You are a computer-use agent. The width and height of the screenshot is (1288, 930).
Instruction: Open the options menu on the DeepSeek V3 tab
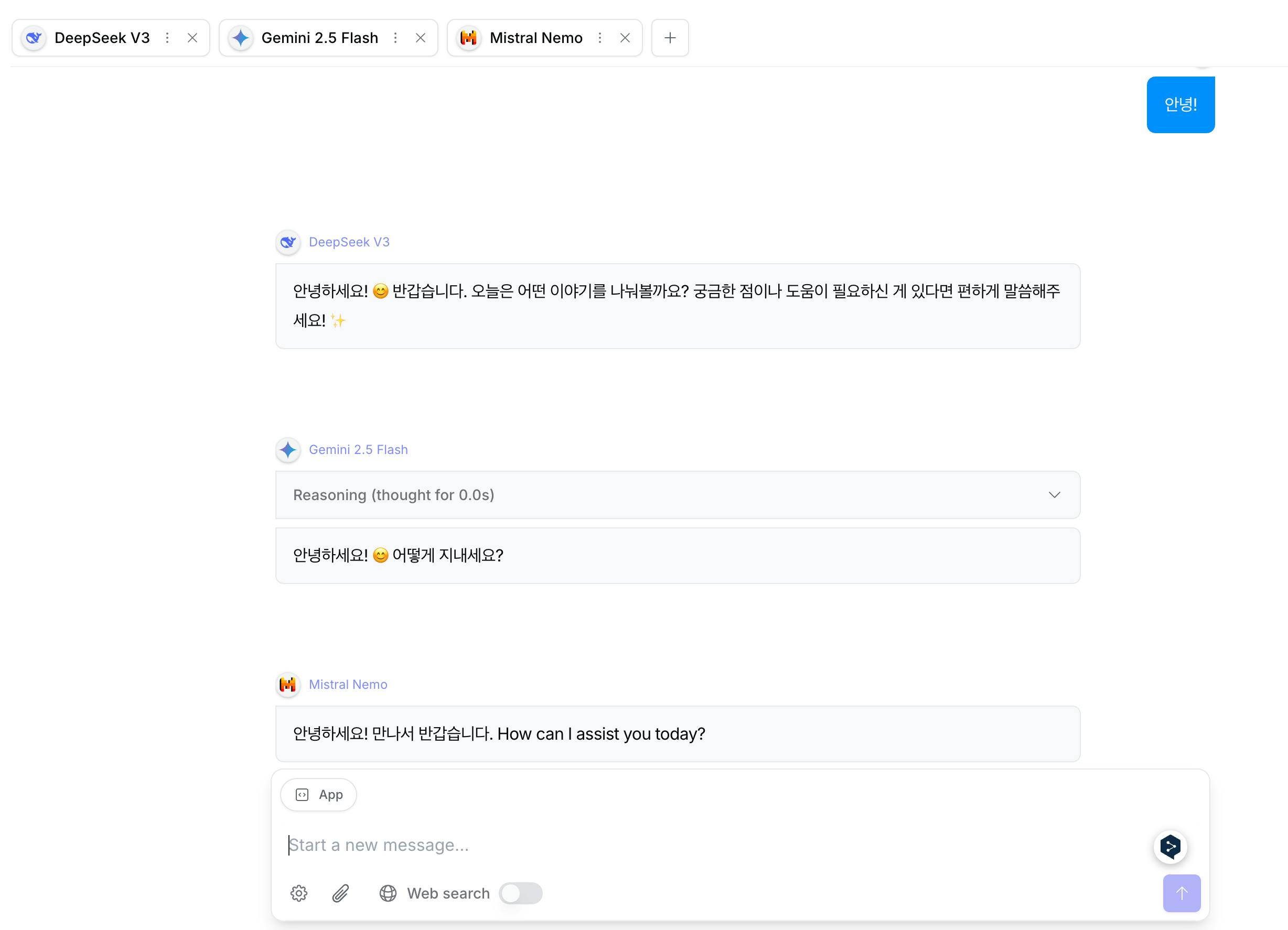(167, 37)
